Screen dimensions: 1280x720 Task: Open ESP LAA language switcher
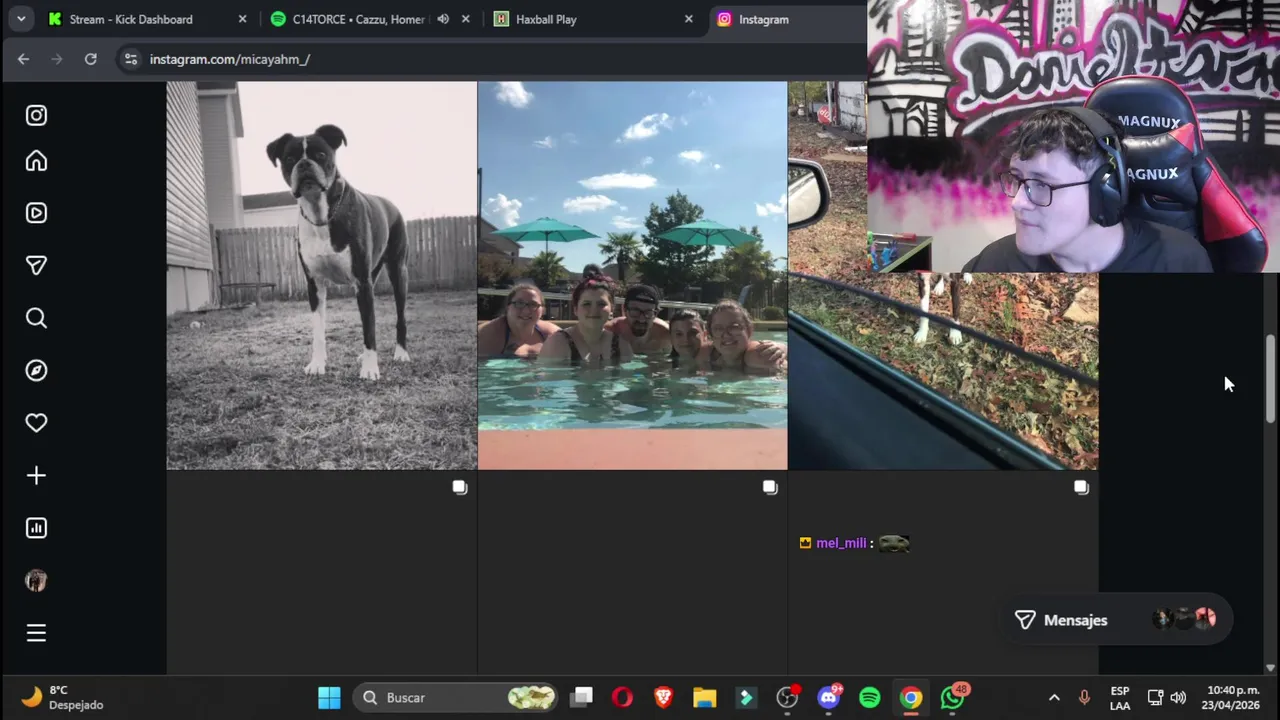click(1120, 697)
